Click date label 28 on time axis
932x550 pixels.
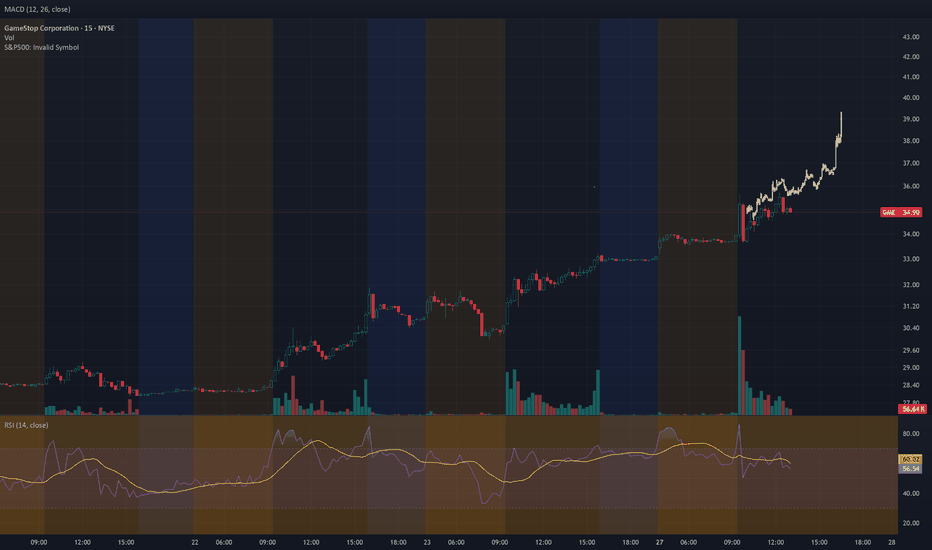click(x=892, y=542)
